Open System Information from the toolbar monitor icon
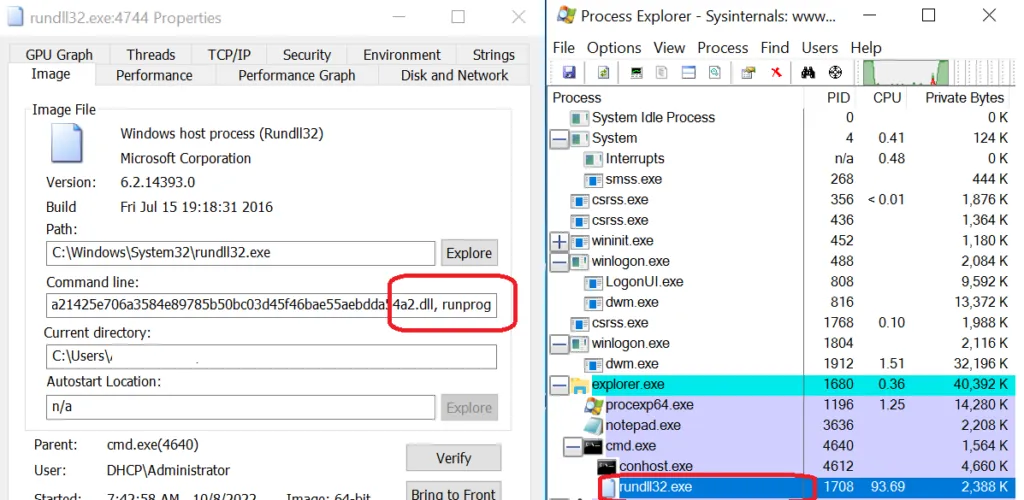This screenshot has height=500, width=1024. point(636,72)
